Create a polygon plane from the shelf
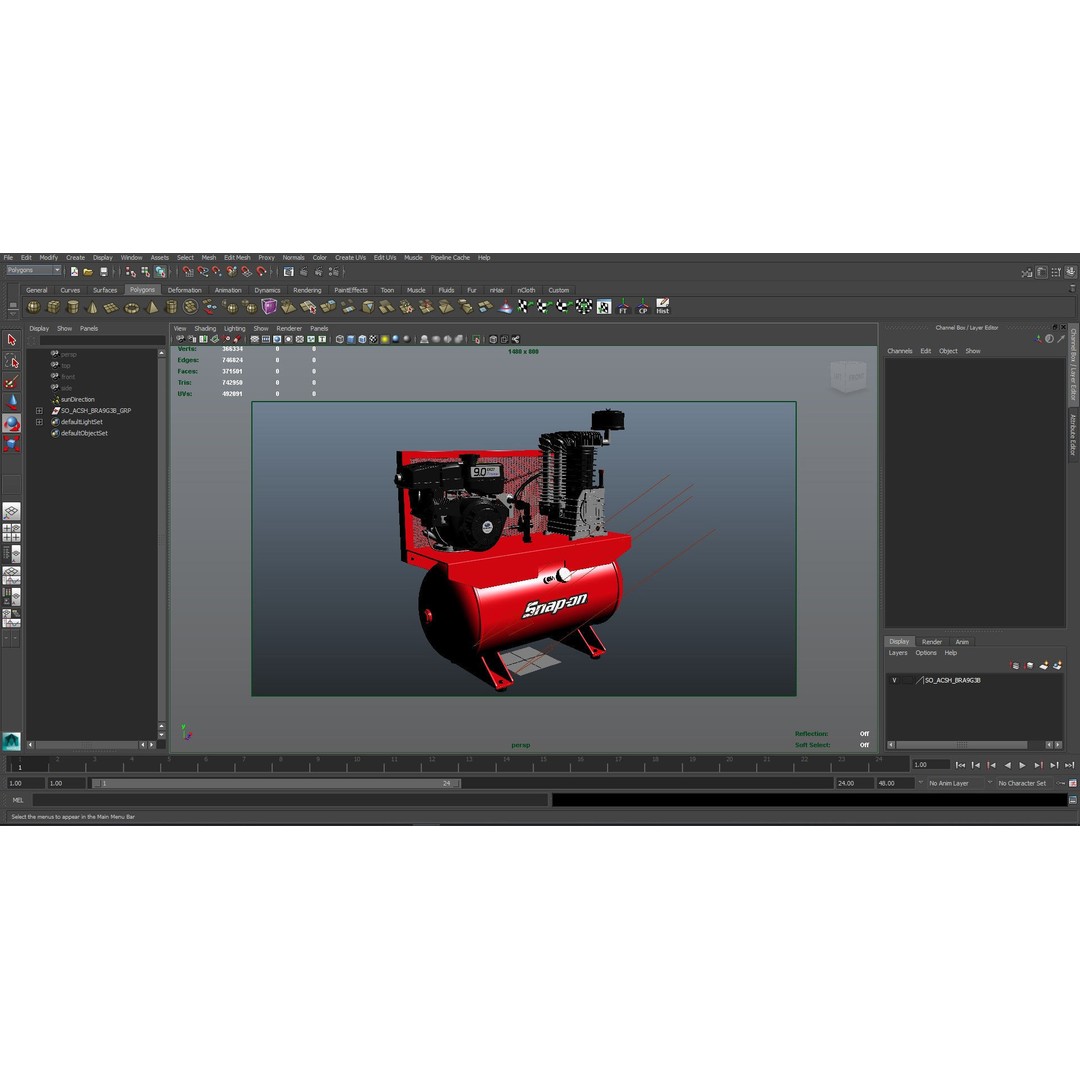This screenshot has width=1080, height=1080. click(111, 307)
